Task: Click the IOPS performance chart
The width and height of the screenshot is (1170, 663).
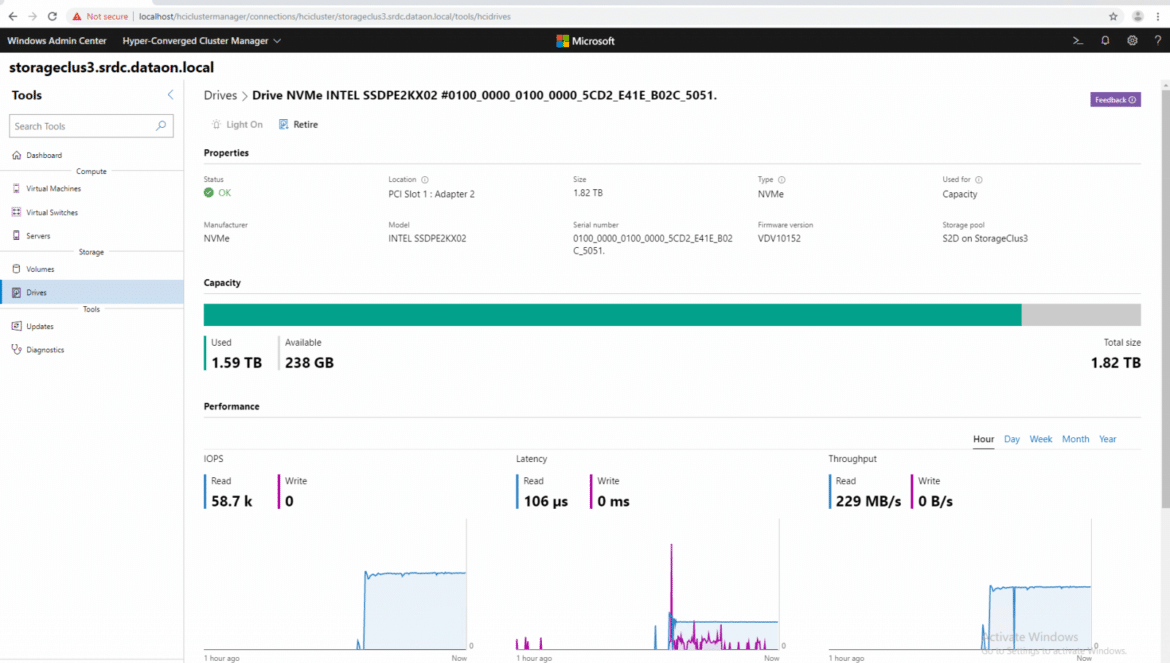Action: coord(336,585)
